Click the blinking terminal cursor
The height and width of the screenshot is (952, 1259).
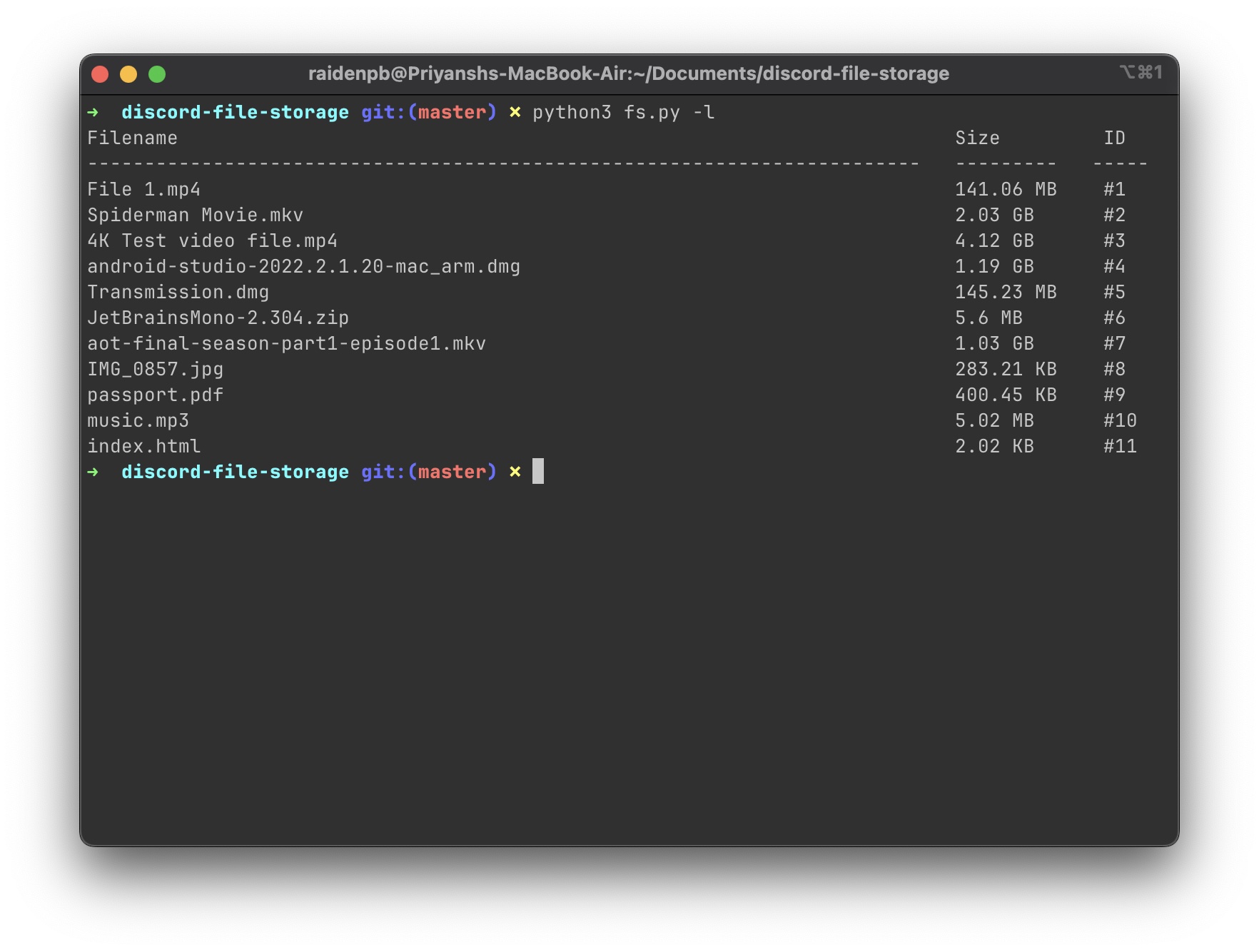tap(537, 471)
